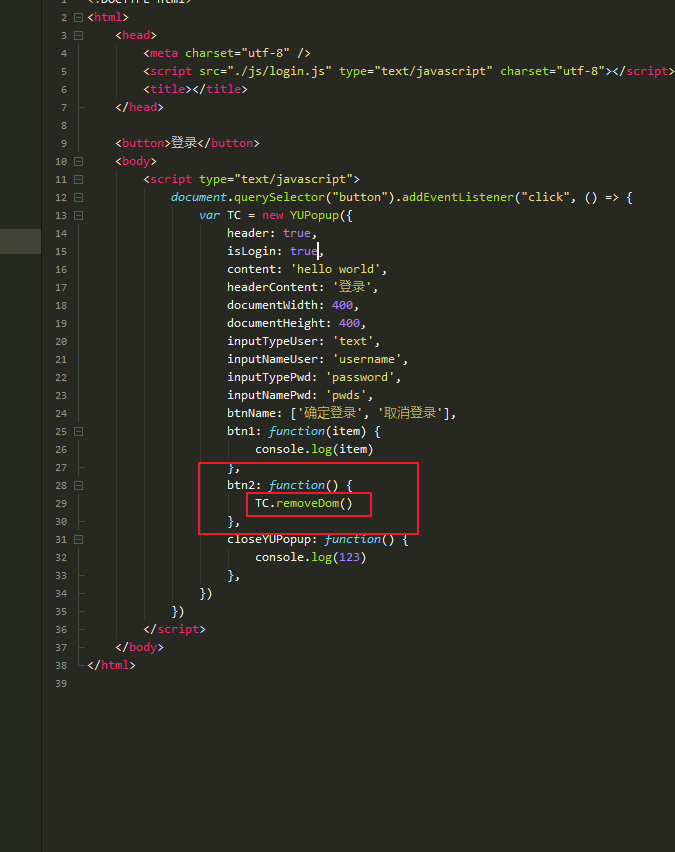Click the highlighted minimap region at left edge

[20, 241]
